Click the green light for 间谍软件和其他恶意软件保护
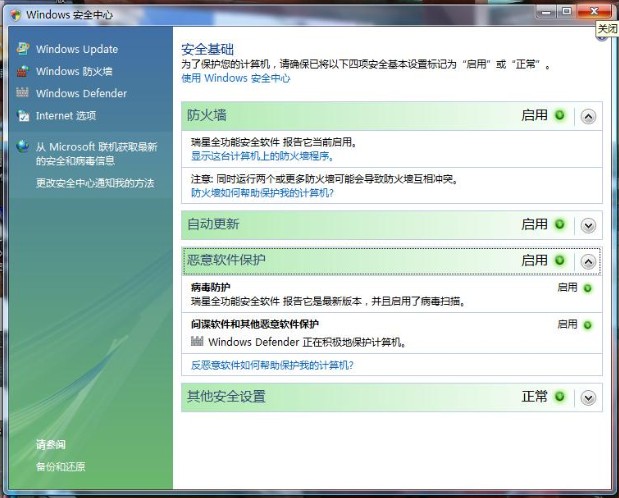619x498 pixels. tap(587, 325)
